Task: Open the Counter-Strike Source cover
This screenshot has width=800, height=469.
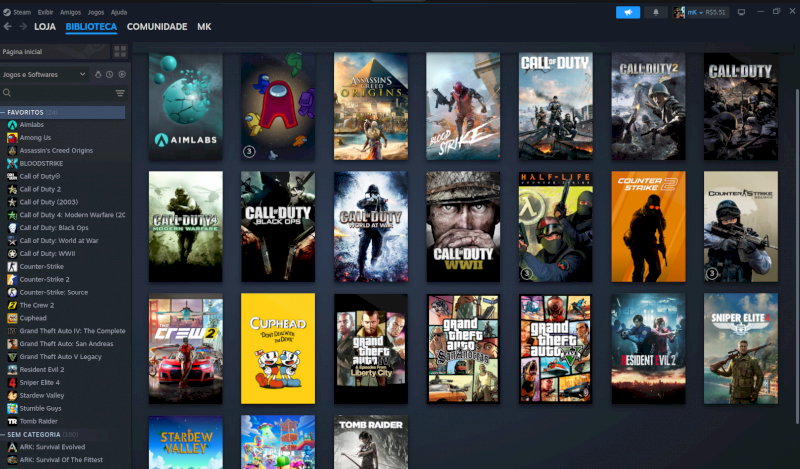Action: point(741,227)
